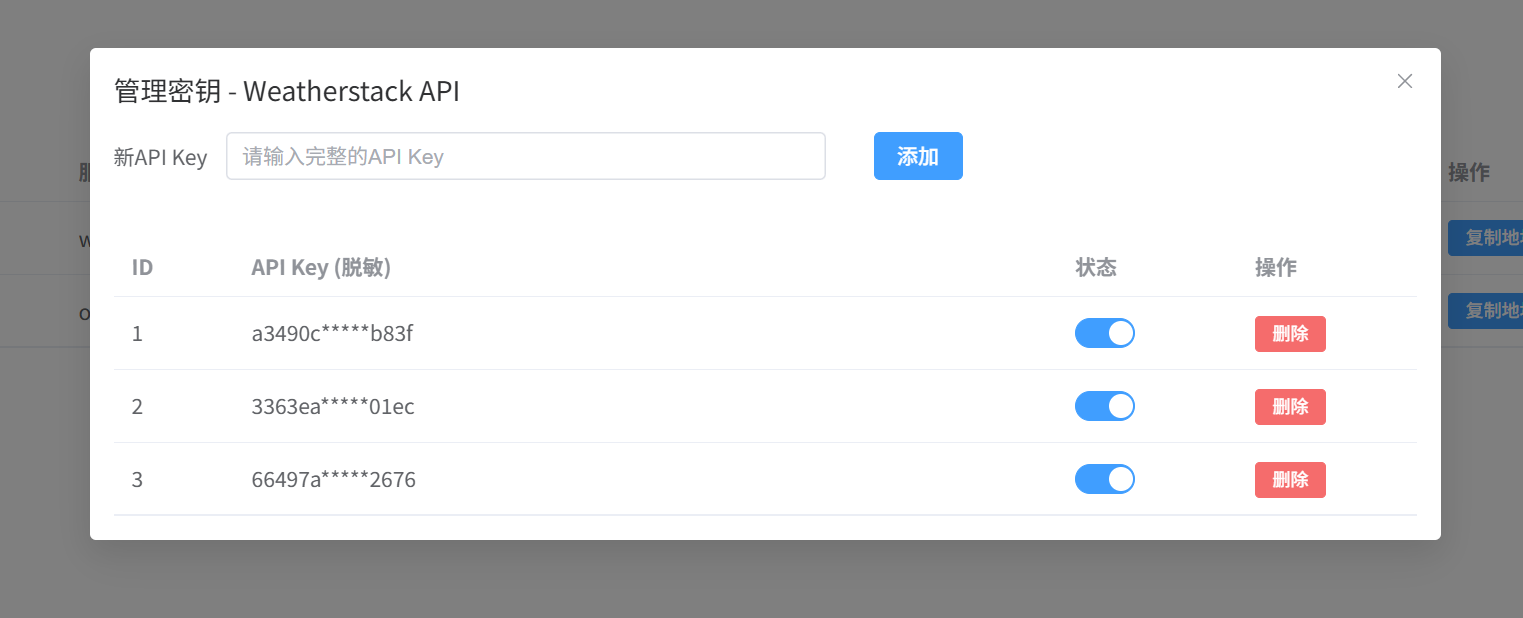Image resolution: width=1523 pixels, height=618 pixels.
Task: Select the masked key text 3363ea*****01ec
Action: [333, 406]
